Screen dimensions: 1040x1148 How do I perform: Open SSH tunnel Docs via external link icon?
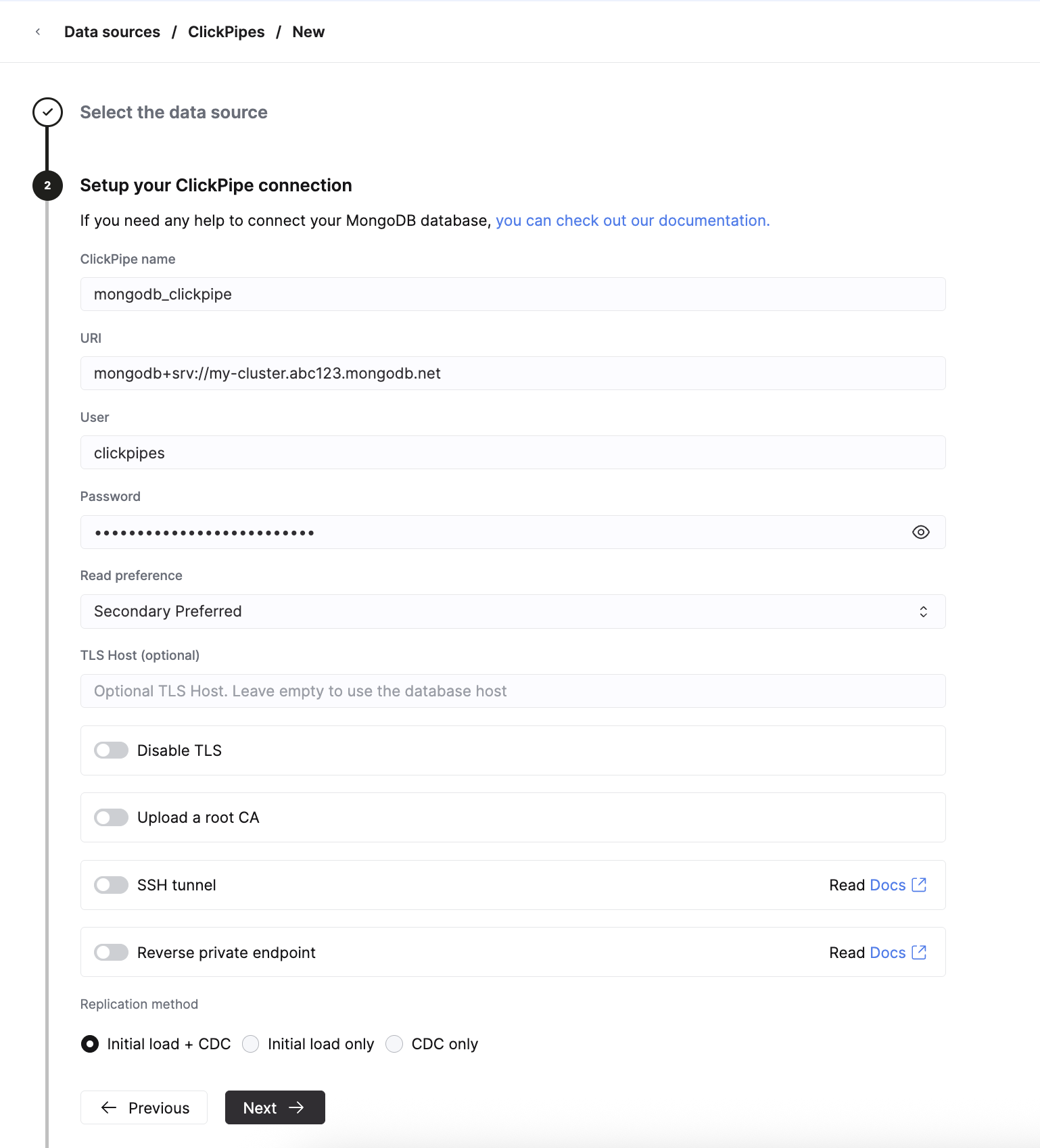pos(918,884)
